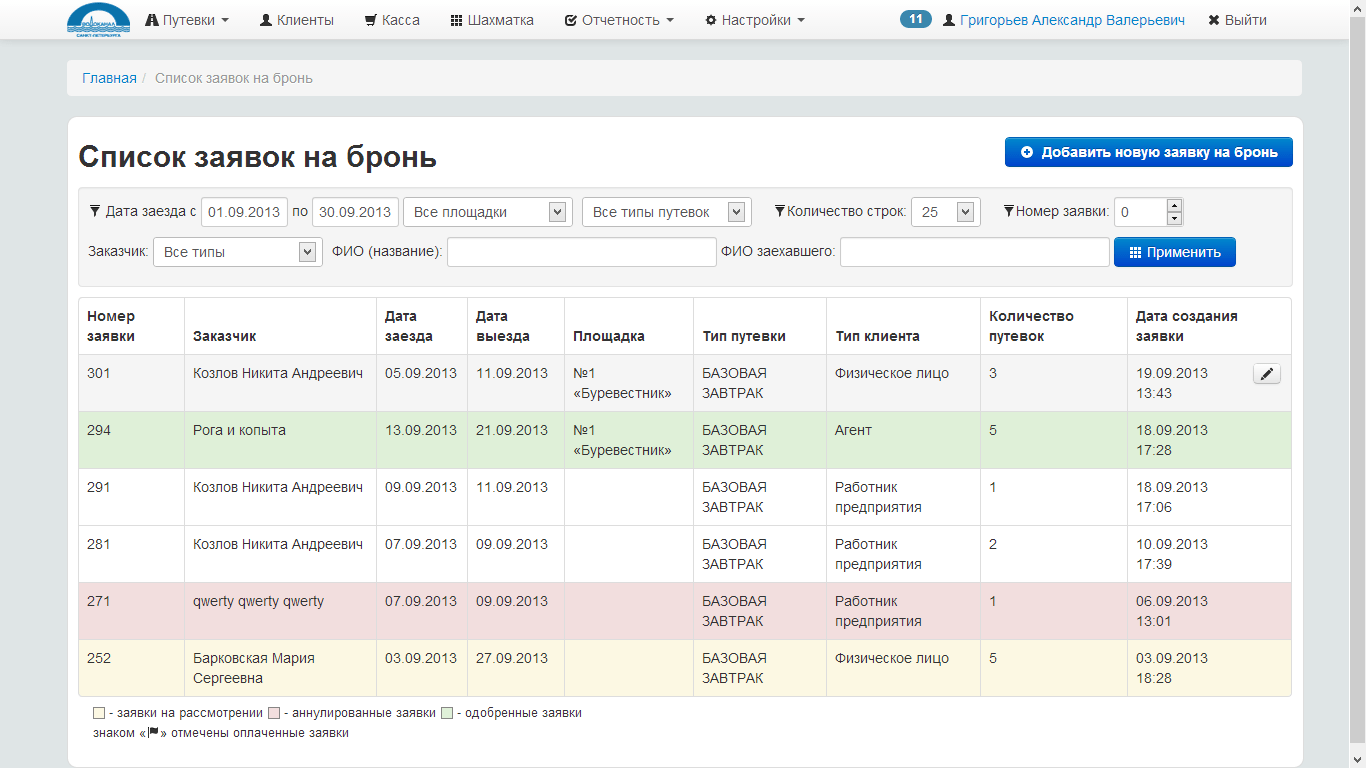
Task: Open the Касса page
Action: click(x=392, y=20)
